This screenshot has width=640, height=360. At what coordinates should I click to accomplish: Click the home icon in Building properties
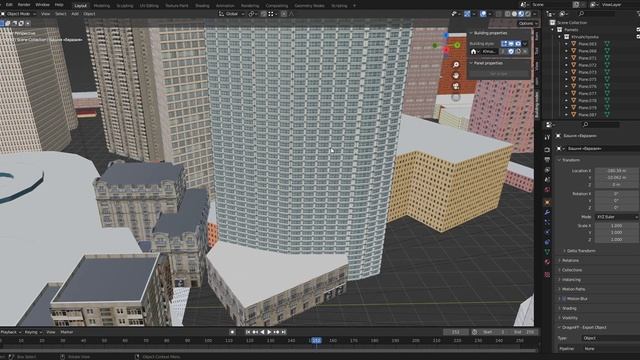(473, 51)
